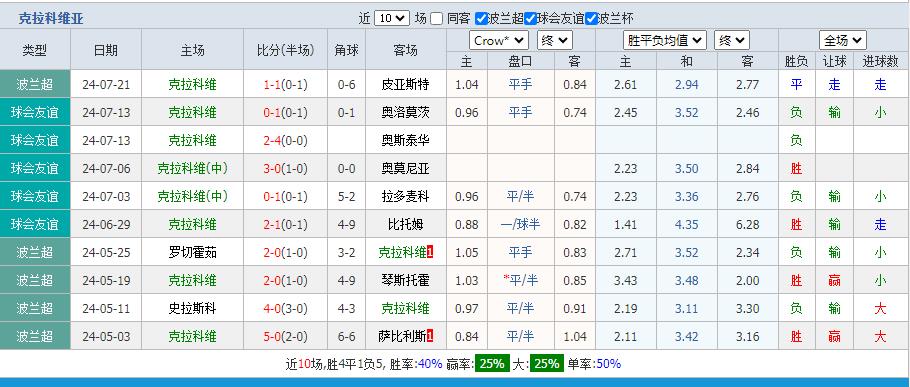Click the first green 25% win-rate badge
Viewport: 910px width, 387px height.
point(493,364)
